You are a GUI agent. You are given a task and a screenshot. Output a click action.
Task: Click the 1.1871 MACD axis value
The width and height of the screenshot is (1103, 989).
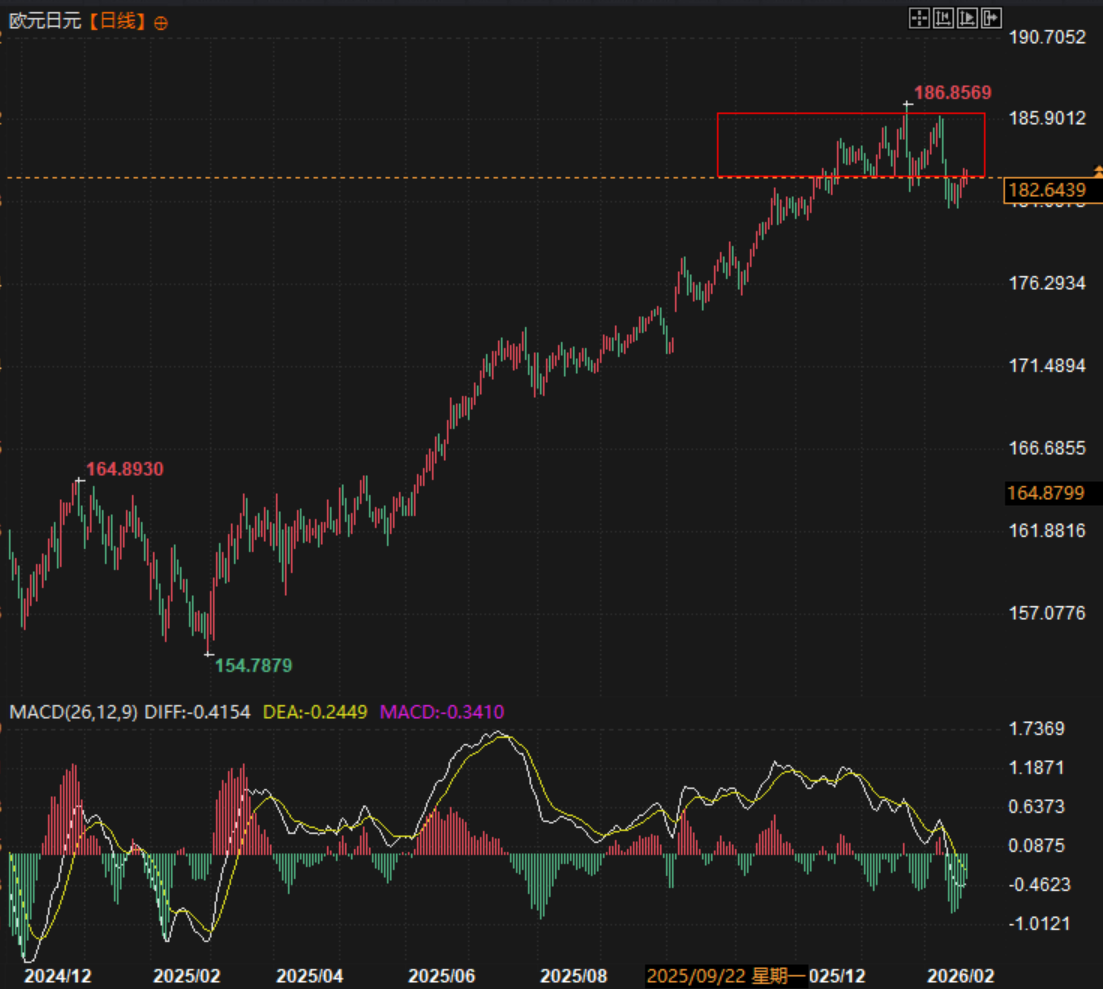point(1037,767)
